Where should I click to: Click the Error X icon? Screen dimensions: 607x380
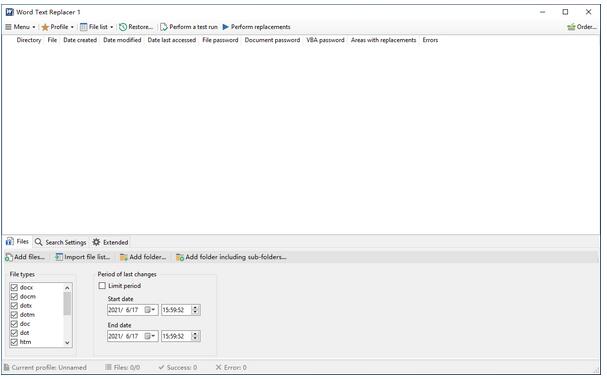(218, 367)
